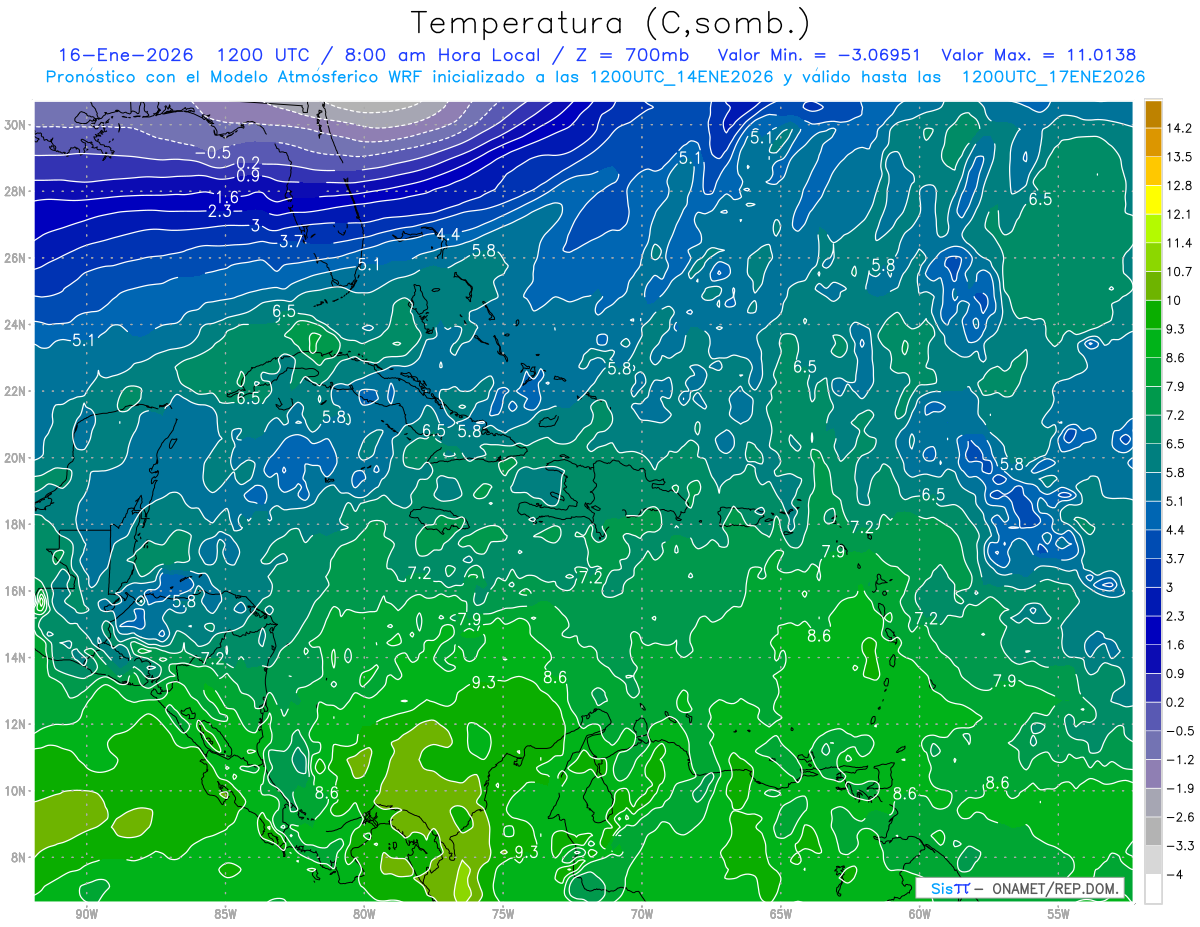This screenshot has height=927, width=1200.
Task: Click the '10N' latitude axis label
Action: click(x=14, y=791)
